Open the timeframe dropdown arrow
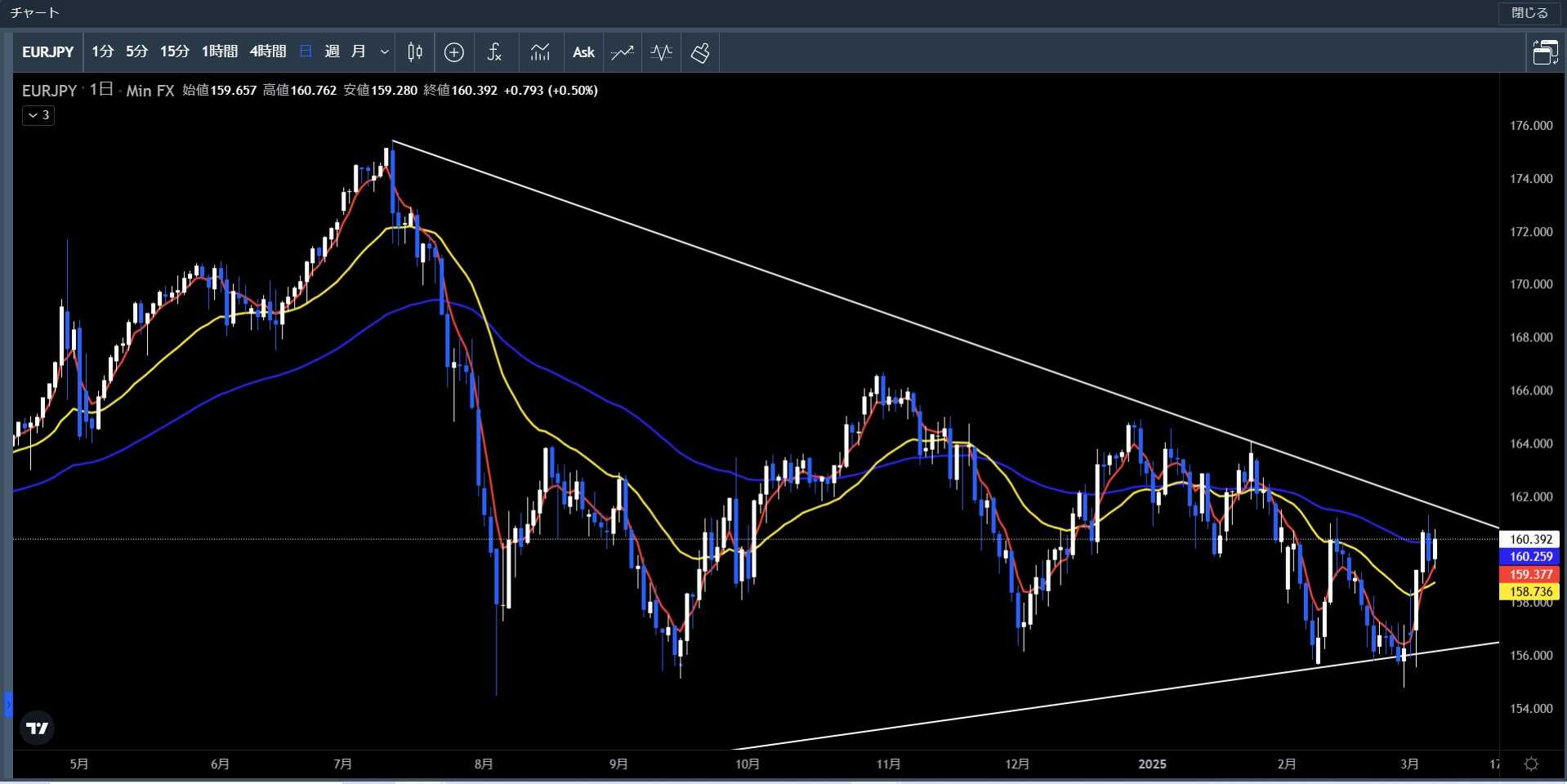Viewport: 1567px width, 784px height. tap(384, 52)
